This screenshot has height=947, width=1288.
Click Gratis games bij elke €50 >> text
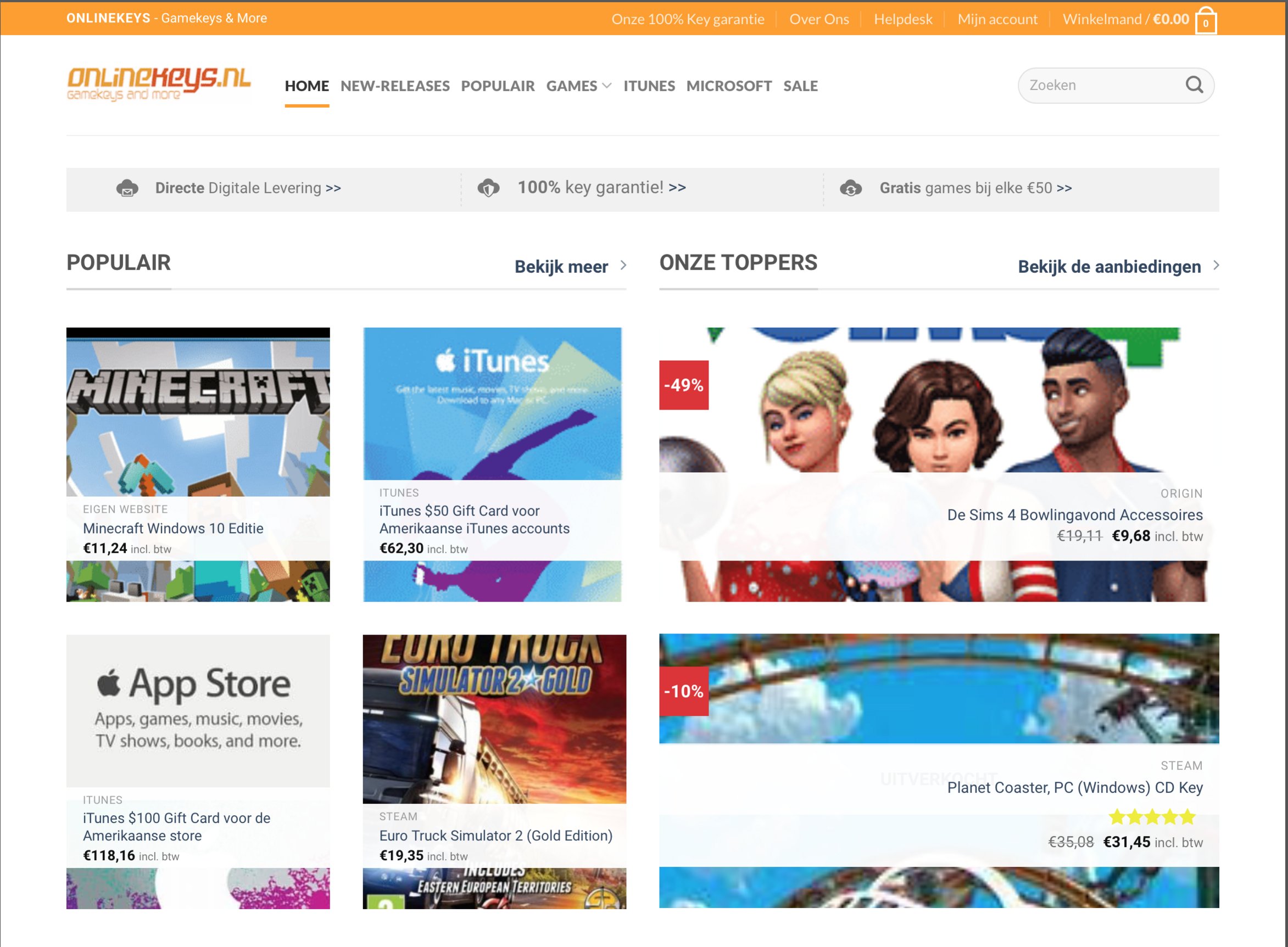[975, 188]
